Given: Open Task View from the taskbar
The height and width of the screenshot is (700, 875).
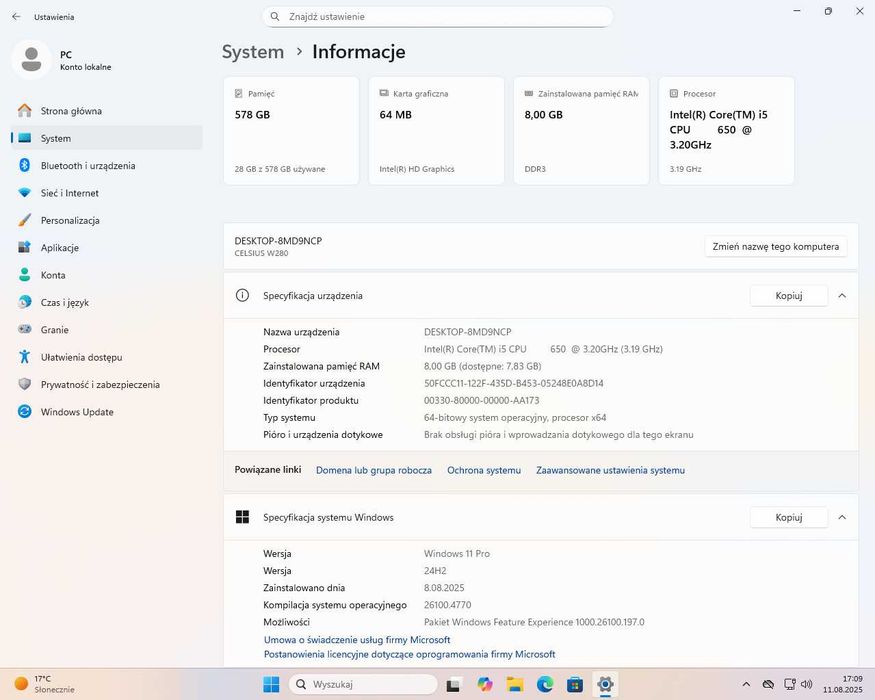Looking at the screenshot, I should 454,684.
